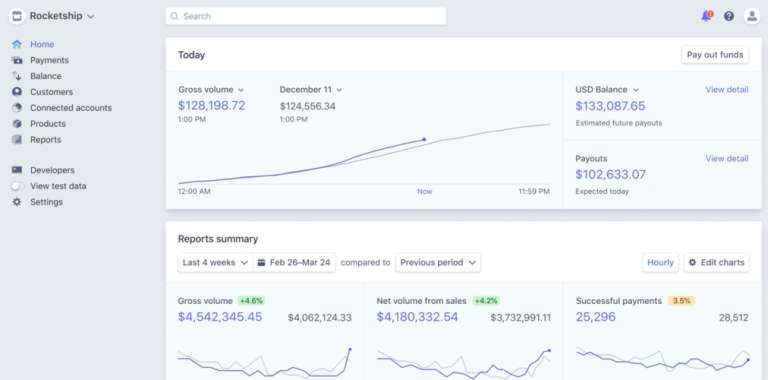768x380 pixels.
Task: Open Products in the sidebar
Action: (x=48, y=123)
